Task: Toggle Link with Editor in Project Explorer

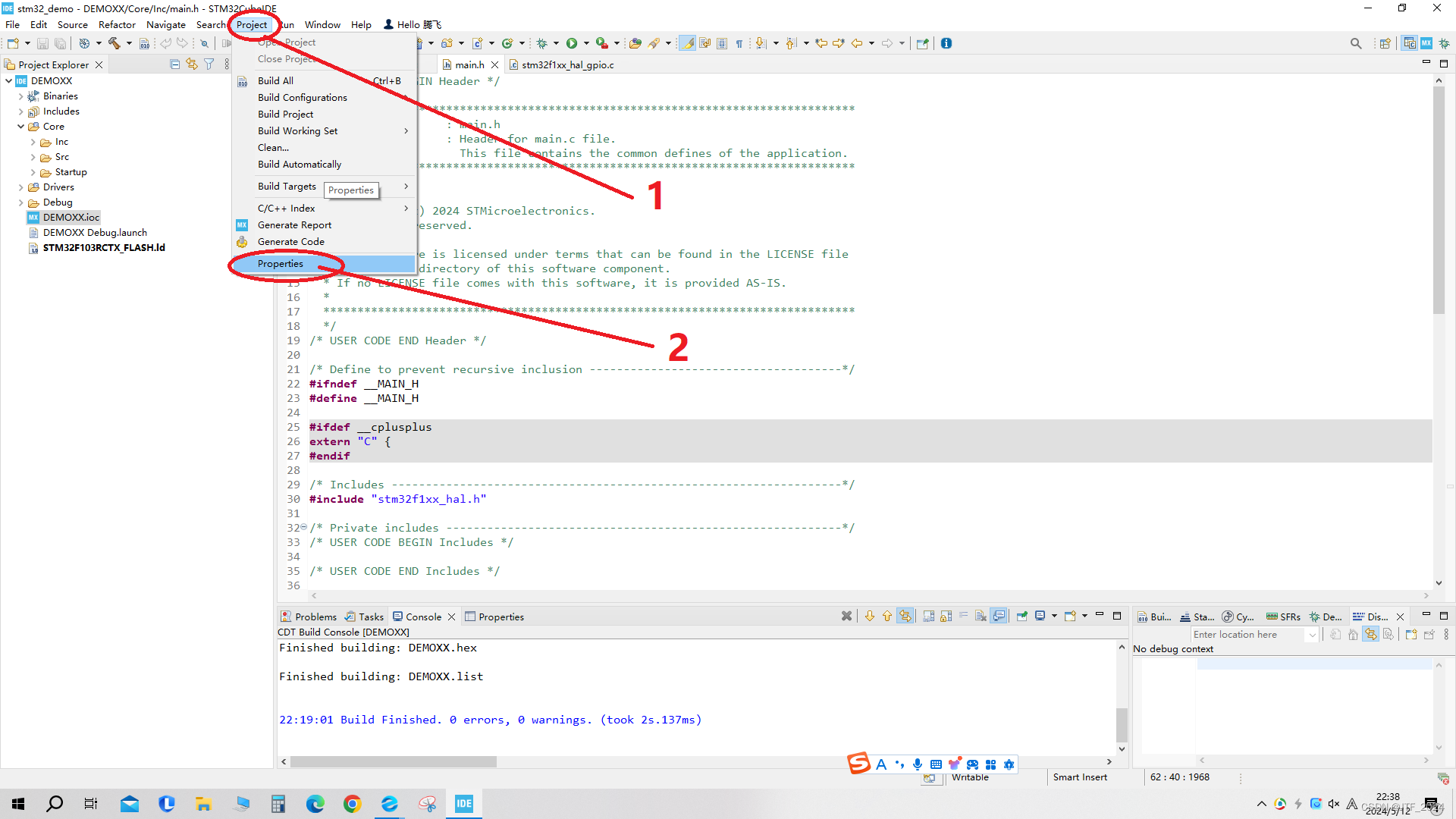Action: point(192,64)
